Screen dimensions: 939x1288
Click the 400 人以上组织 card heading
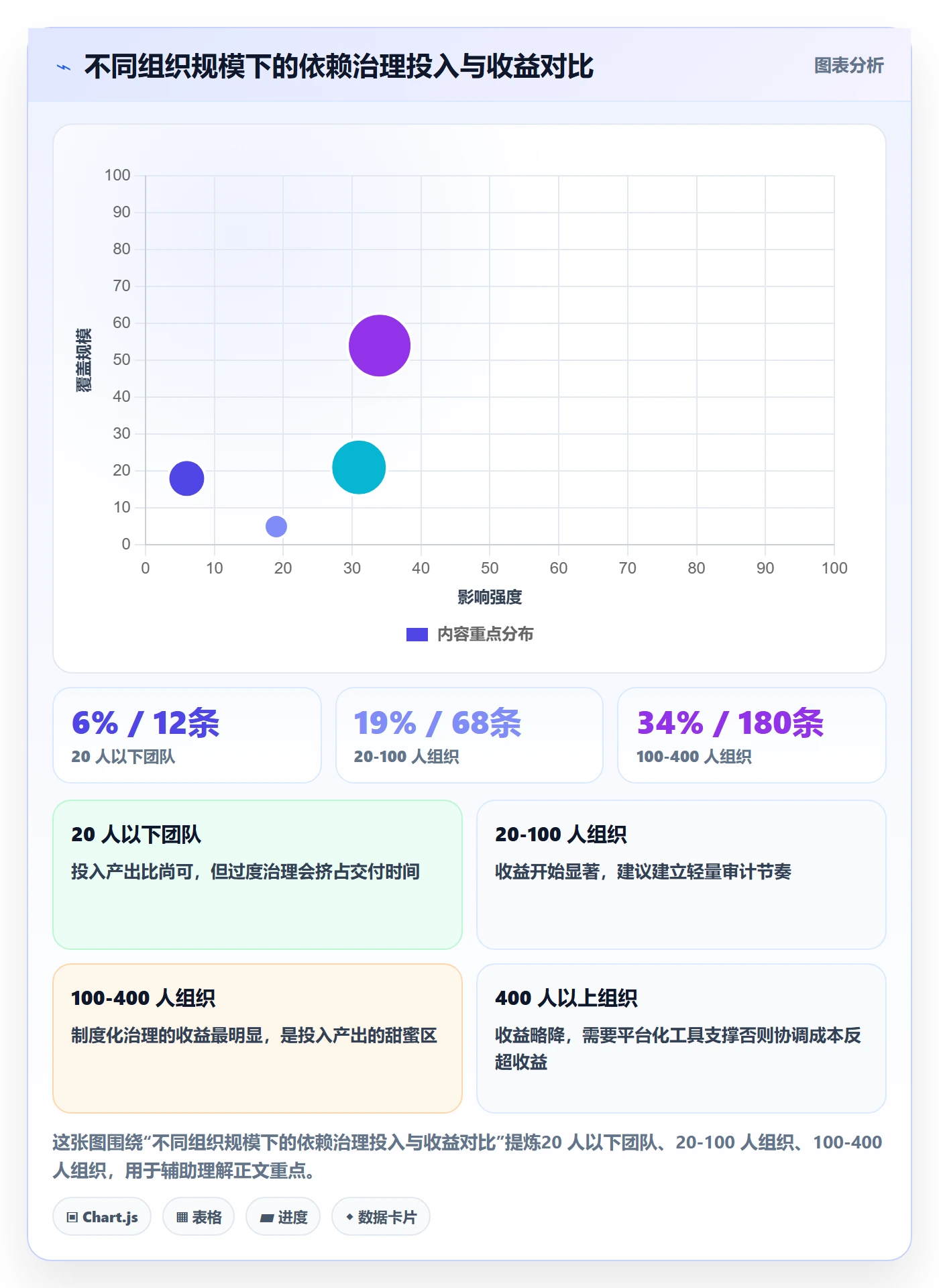click(566, 998)
